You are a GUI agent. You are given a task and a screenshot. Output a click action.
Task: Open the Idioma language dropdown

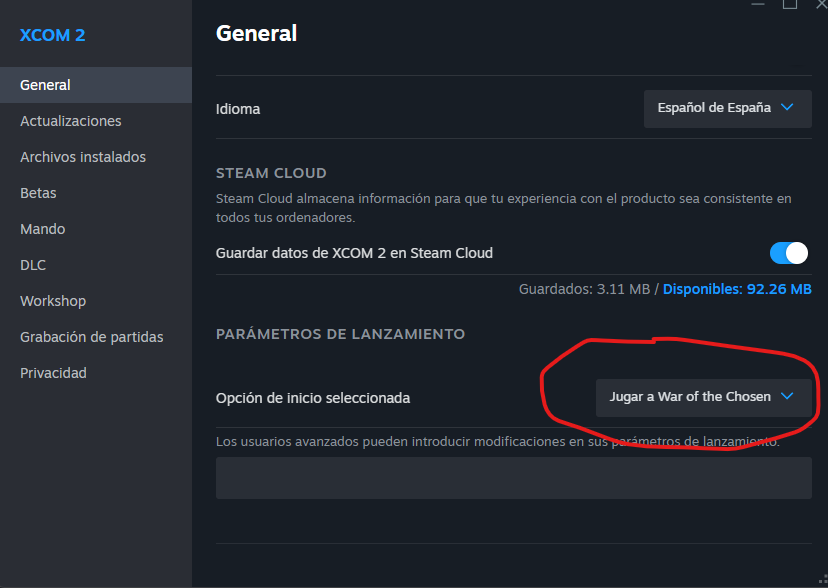tap(727, 108)
